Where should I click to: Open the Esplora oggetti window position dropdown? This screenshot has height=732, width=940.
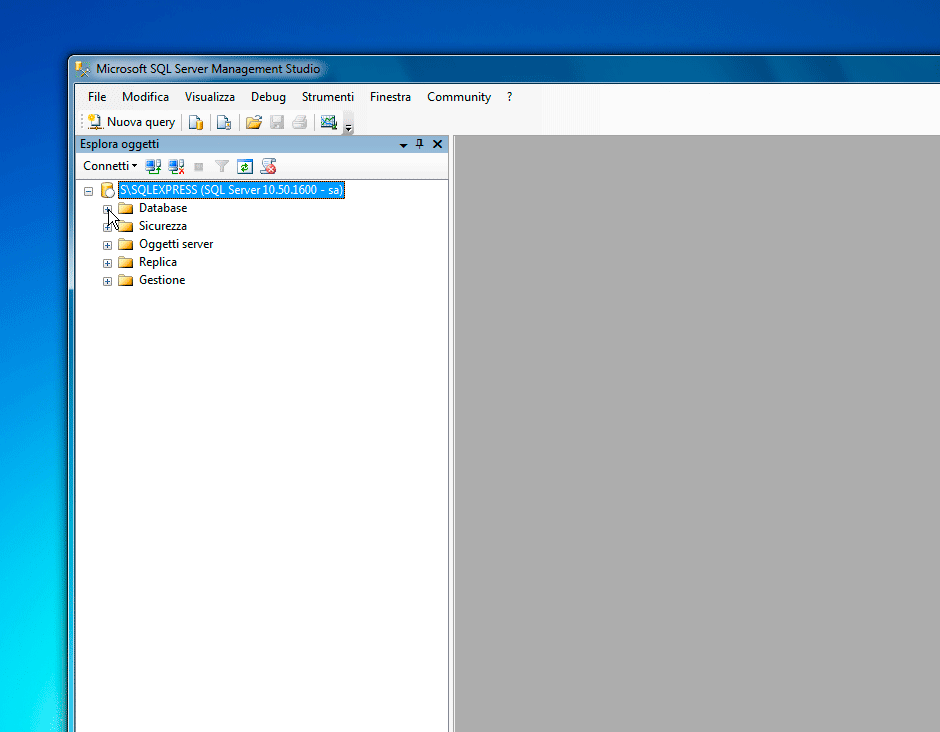(x=403, y=144)
